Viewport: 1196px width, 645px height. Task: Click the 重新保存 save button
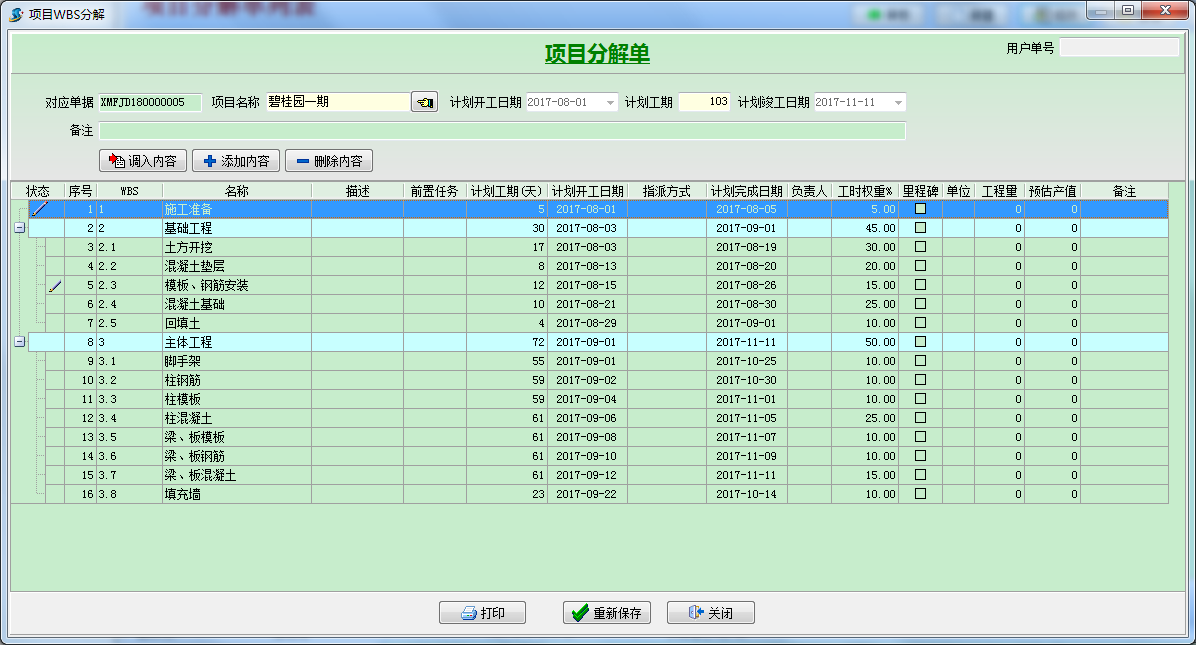[x=607, y=613]
